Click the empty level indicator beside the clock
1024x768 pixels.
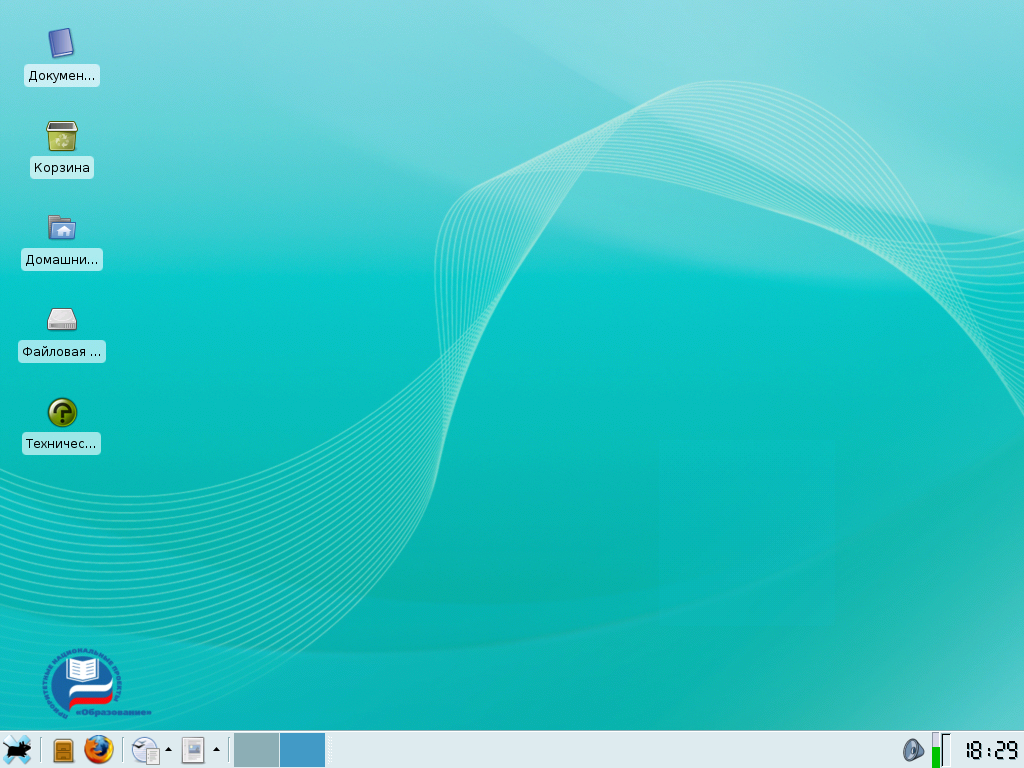(947, 751)
